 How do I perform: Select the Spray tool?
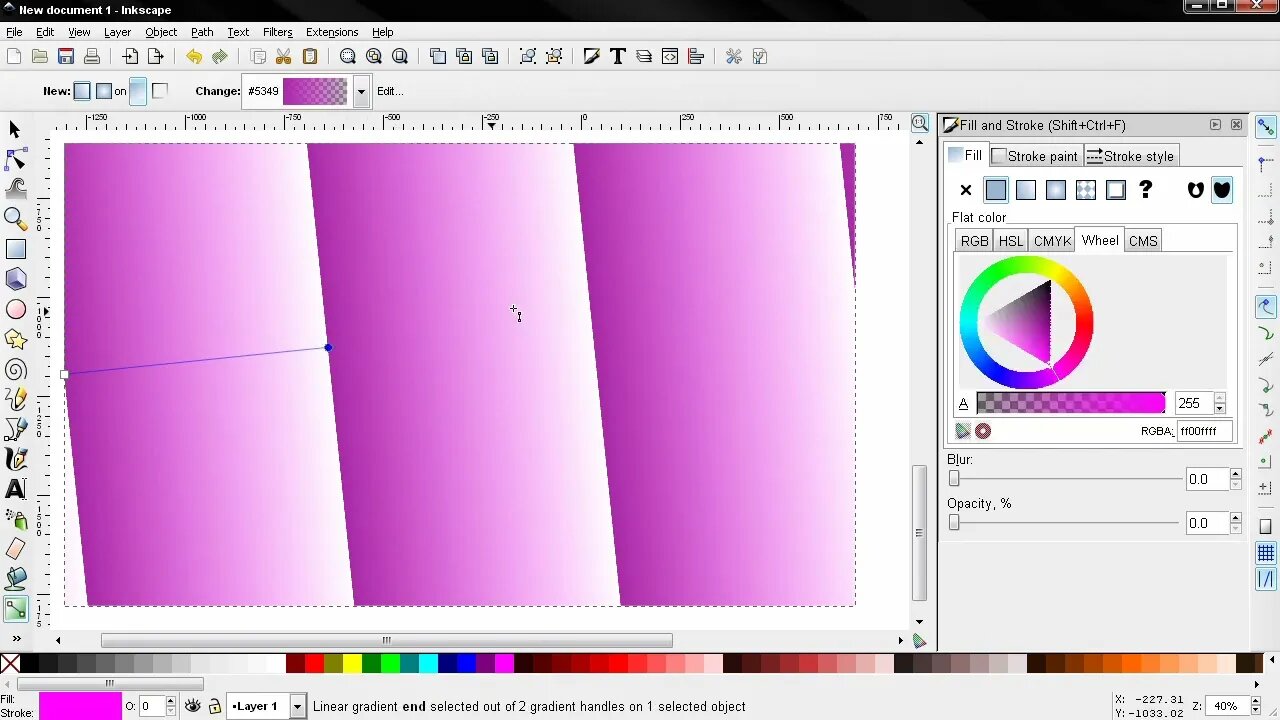[15, 520]
